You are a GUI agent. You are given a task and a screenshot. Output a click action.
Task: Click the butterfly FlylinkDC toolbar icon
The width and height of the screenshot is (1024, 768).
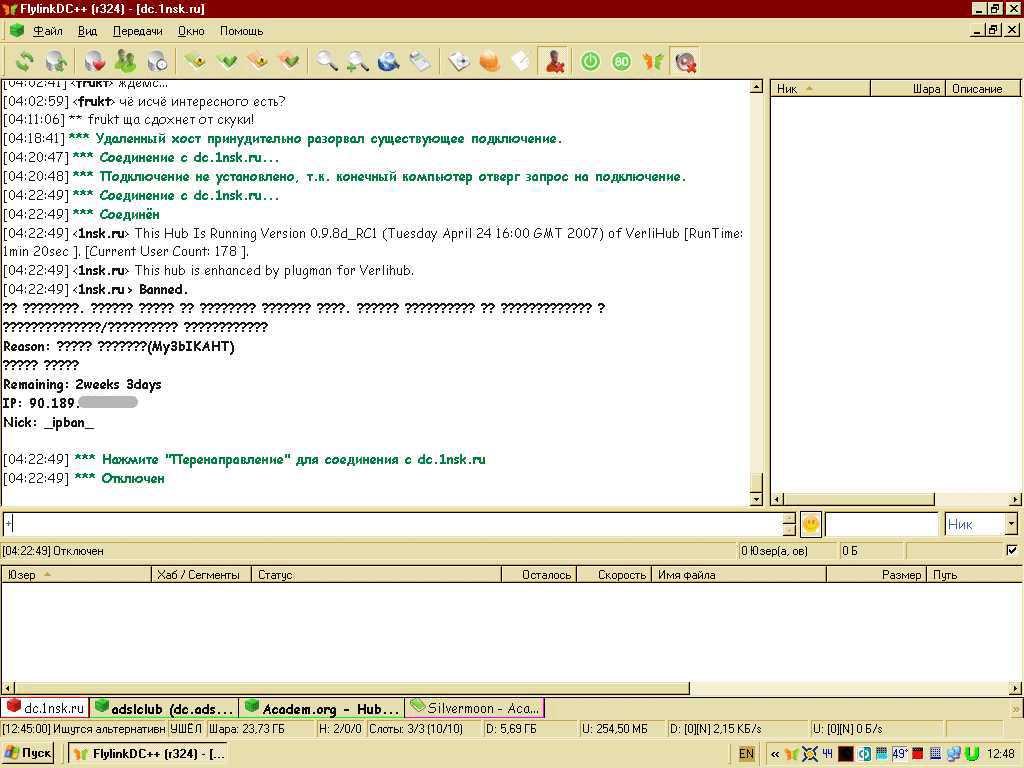[652, 62]
